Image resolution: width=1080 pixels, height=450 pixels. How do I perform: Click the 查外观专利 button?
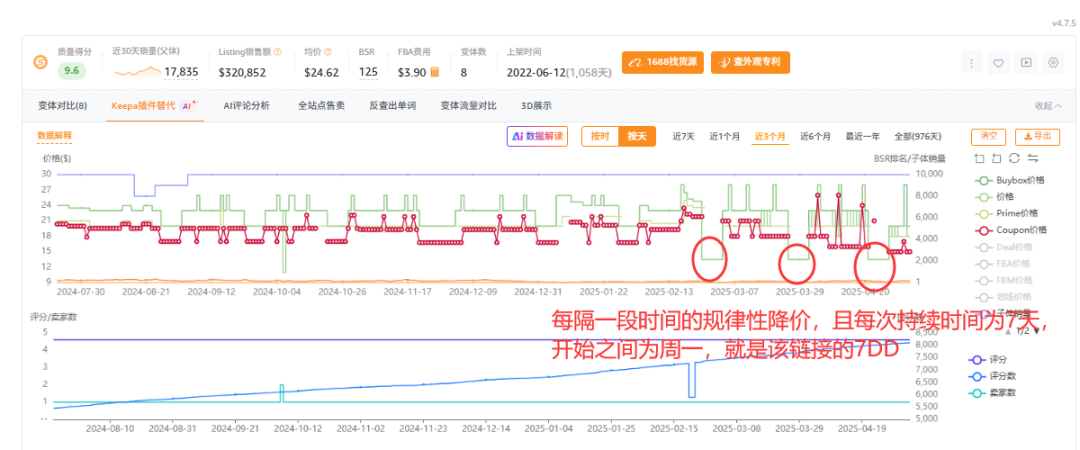point(750,62)
